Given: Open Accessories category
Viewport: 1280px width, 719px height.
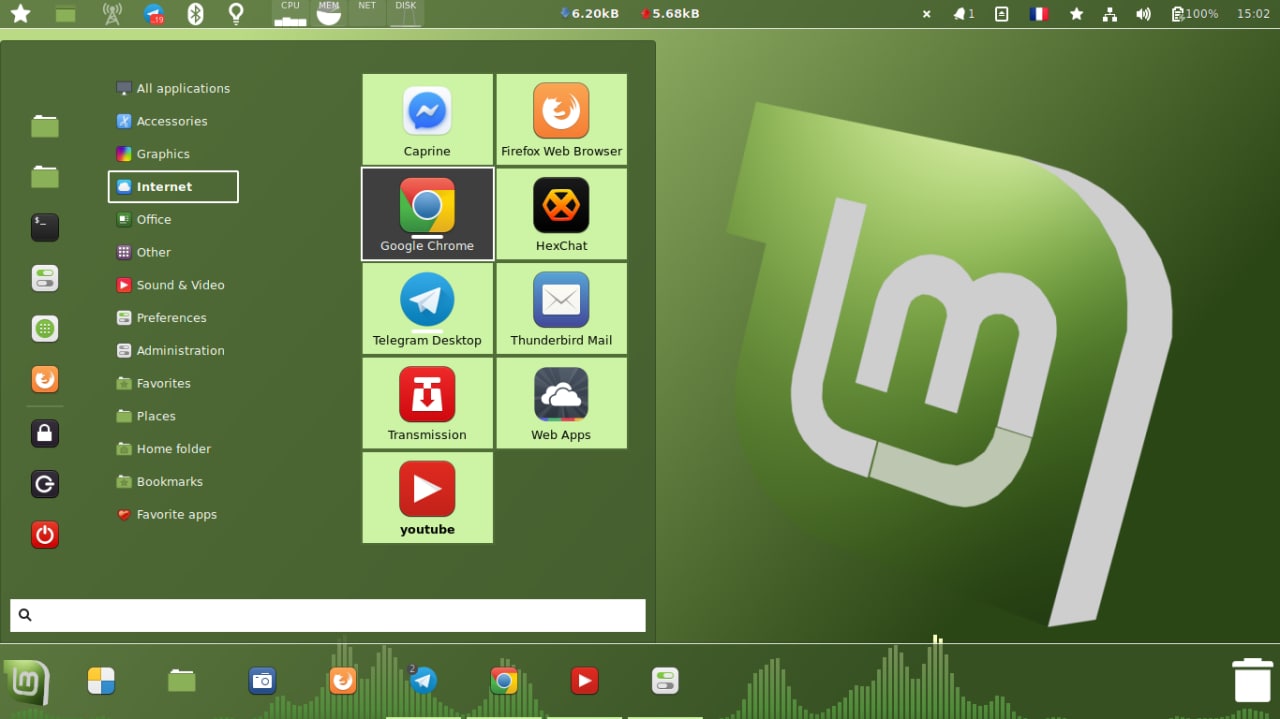Looking at the screenshot, I should click(173, 121).
